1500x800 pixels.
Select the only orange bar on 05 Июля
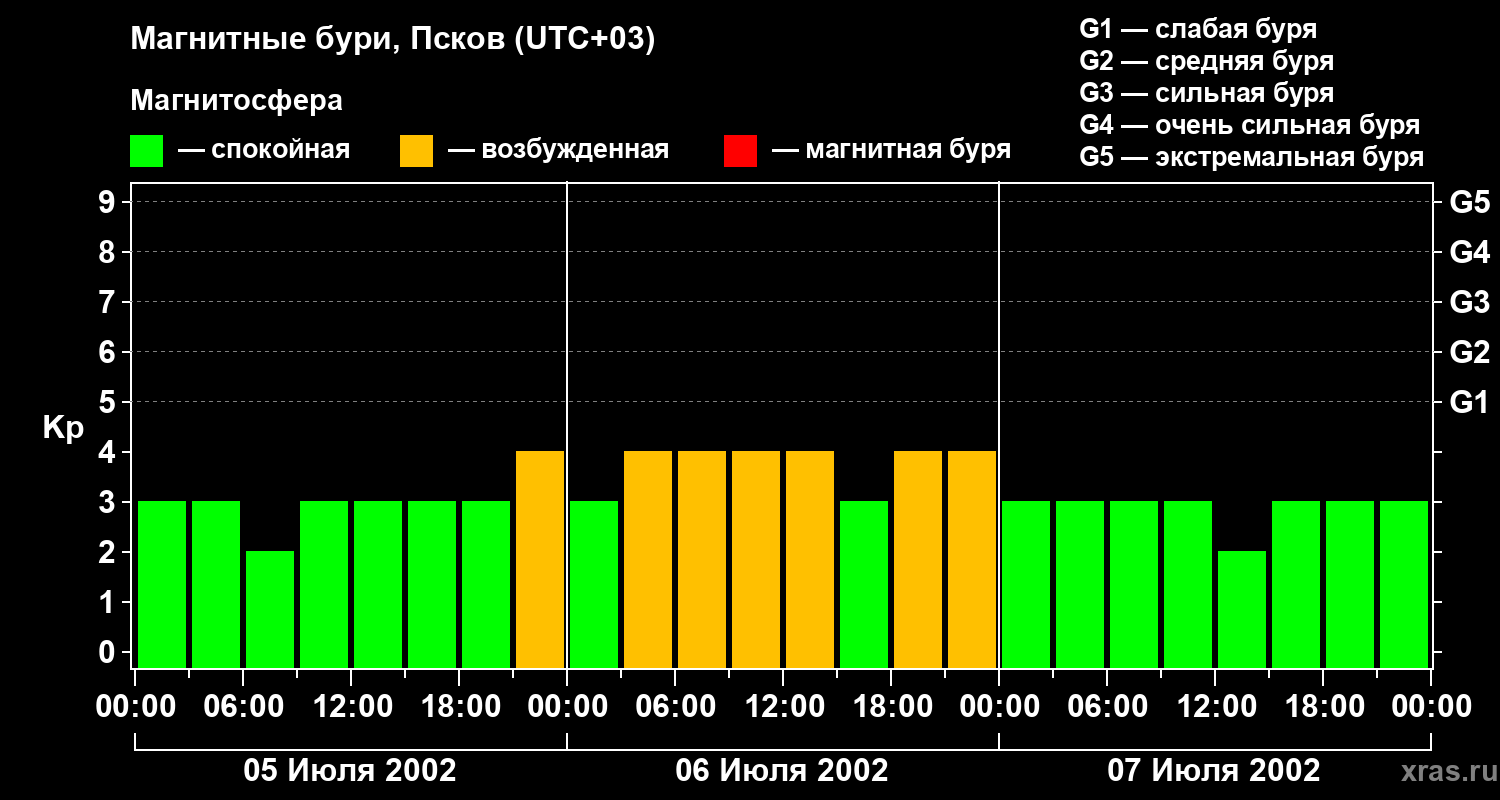(540, 559)
